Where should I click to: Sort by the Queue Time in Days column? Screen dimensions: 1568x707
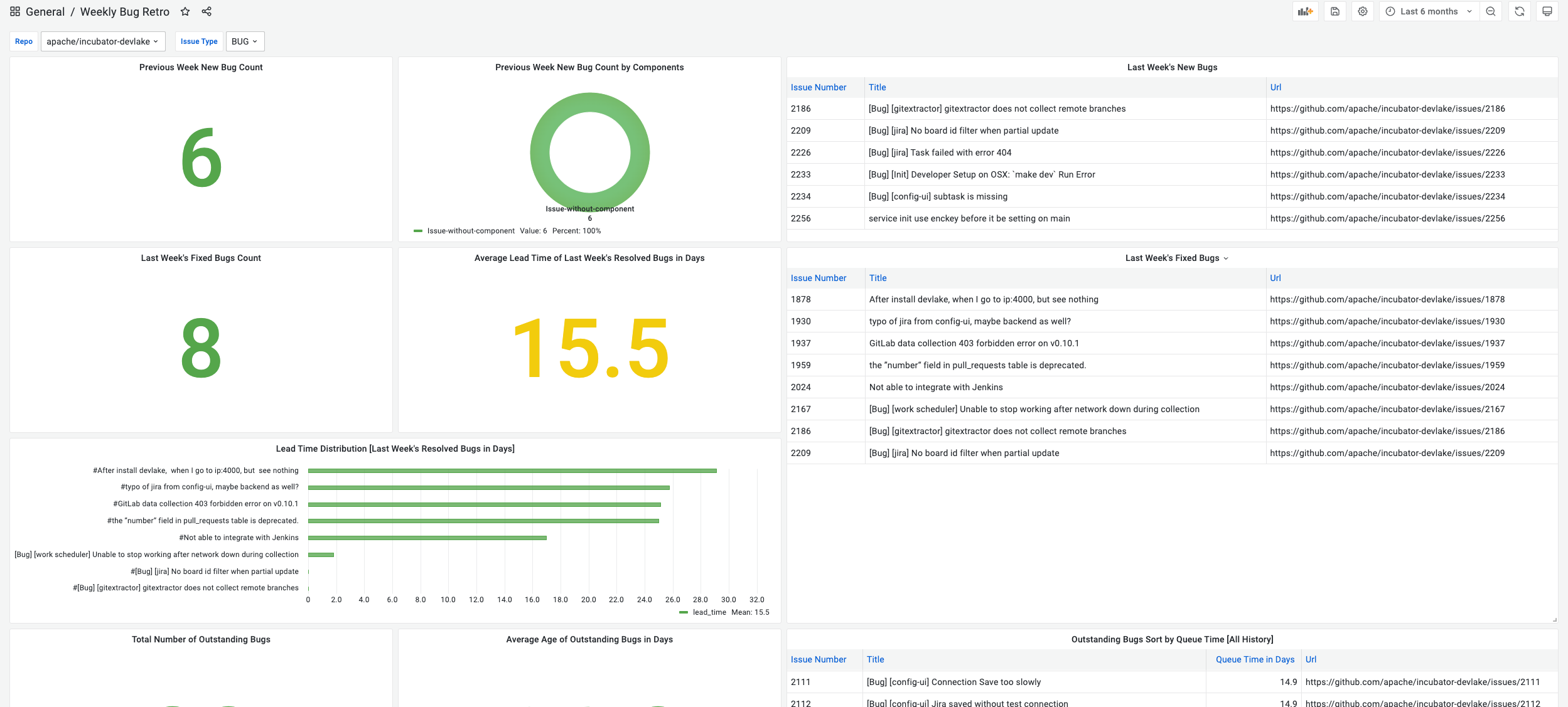point(1255,659)
